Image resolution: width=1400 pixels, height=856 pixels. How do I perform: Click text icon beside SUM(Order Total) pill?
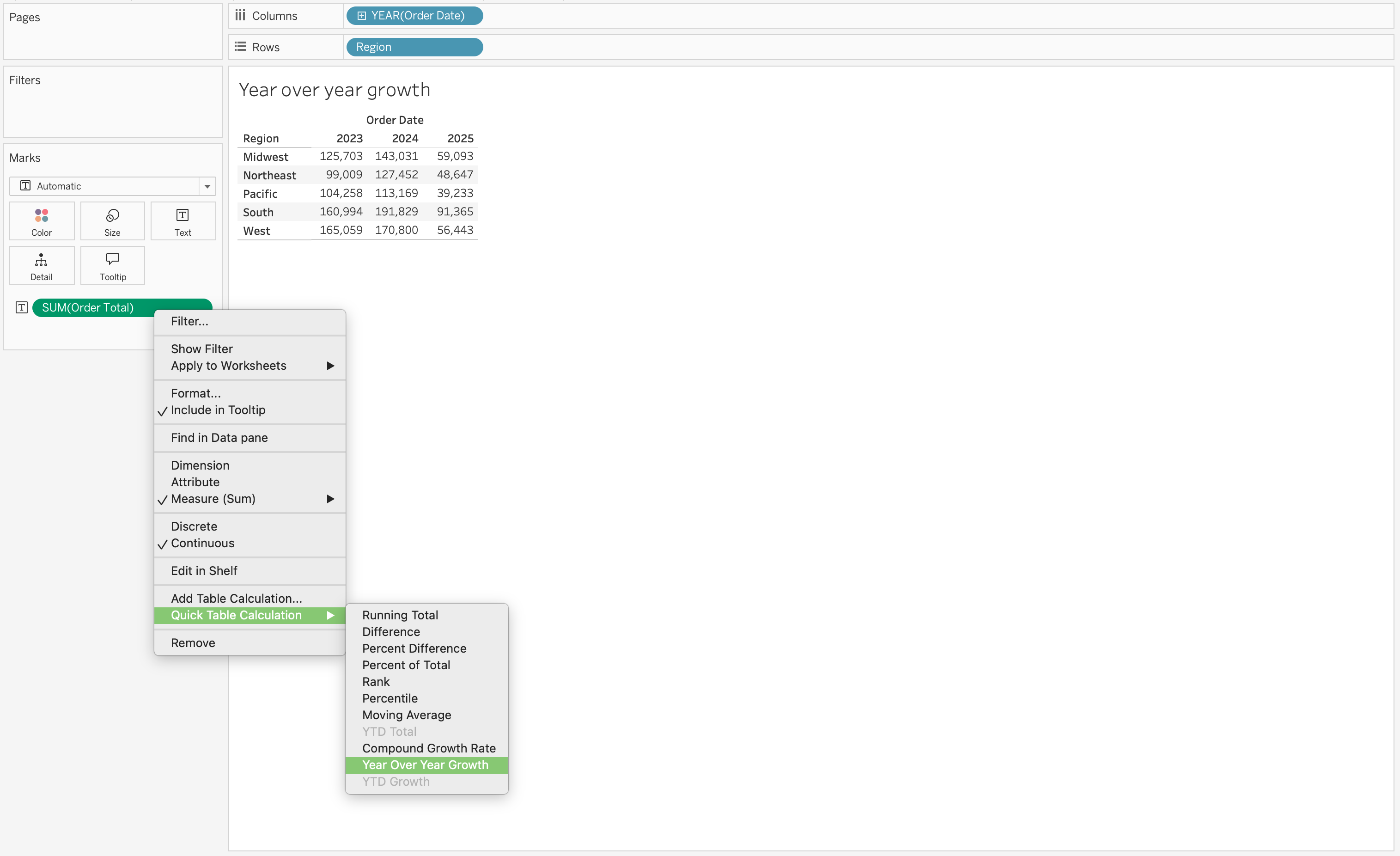pos(22,307)
